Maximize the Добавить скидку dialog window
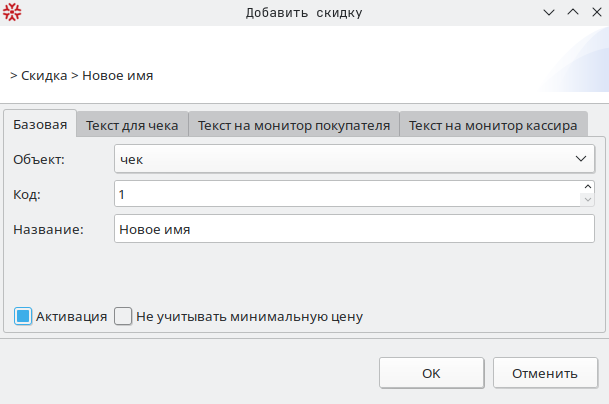Image resolution: width=609 pixels, height=404 pixels. pos(572,13)
